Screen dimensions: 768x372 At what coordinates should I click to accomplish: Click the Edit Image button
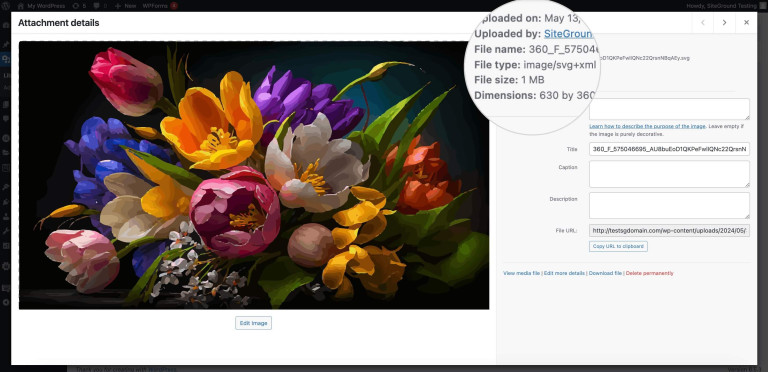click(253, 323)
